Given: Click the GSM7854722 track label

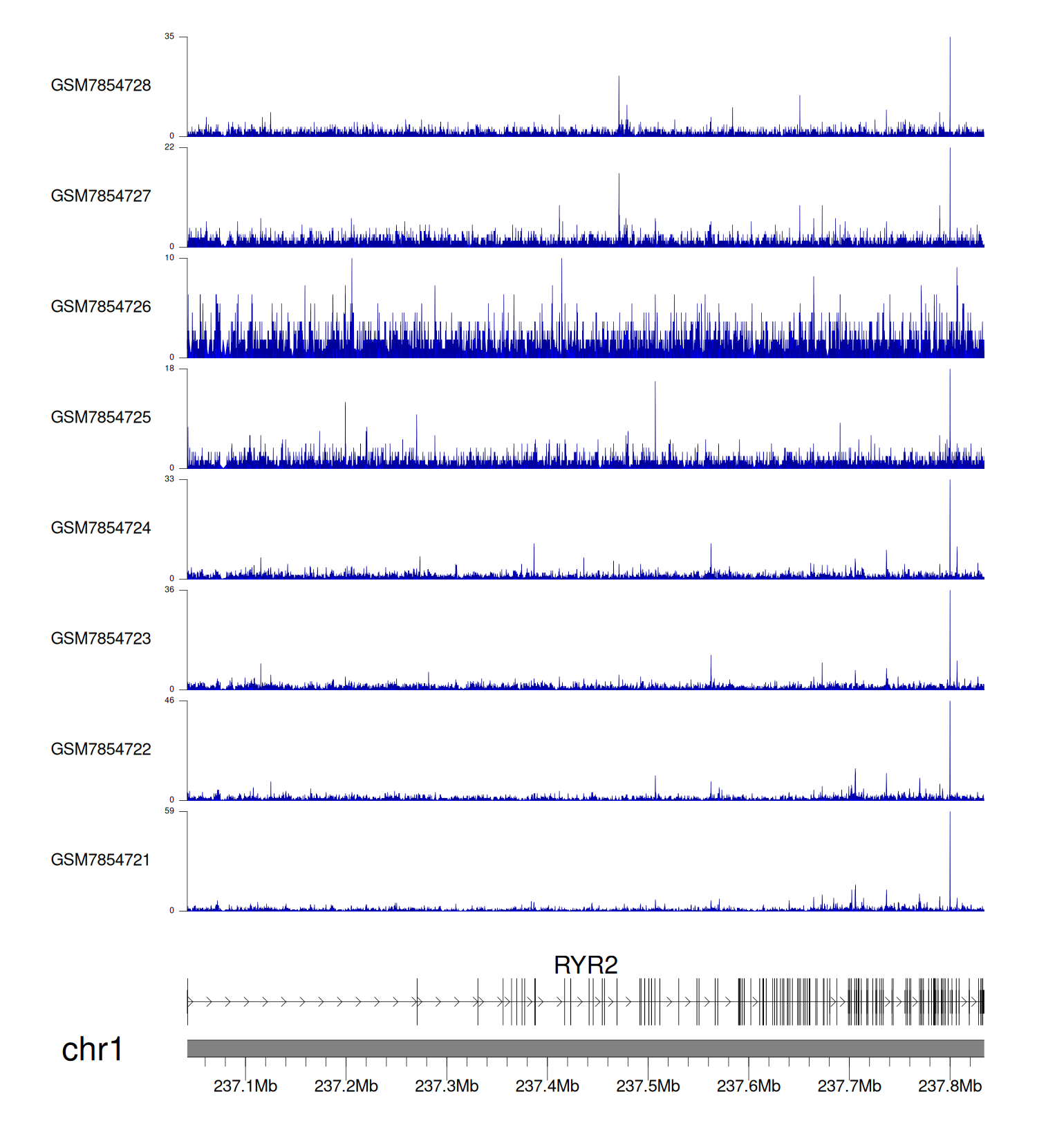Looking at the screenshot, I should [101, 749].
